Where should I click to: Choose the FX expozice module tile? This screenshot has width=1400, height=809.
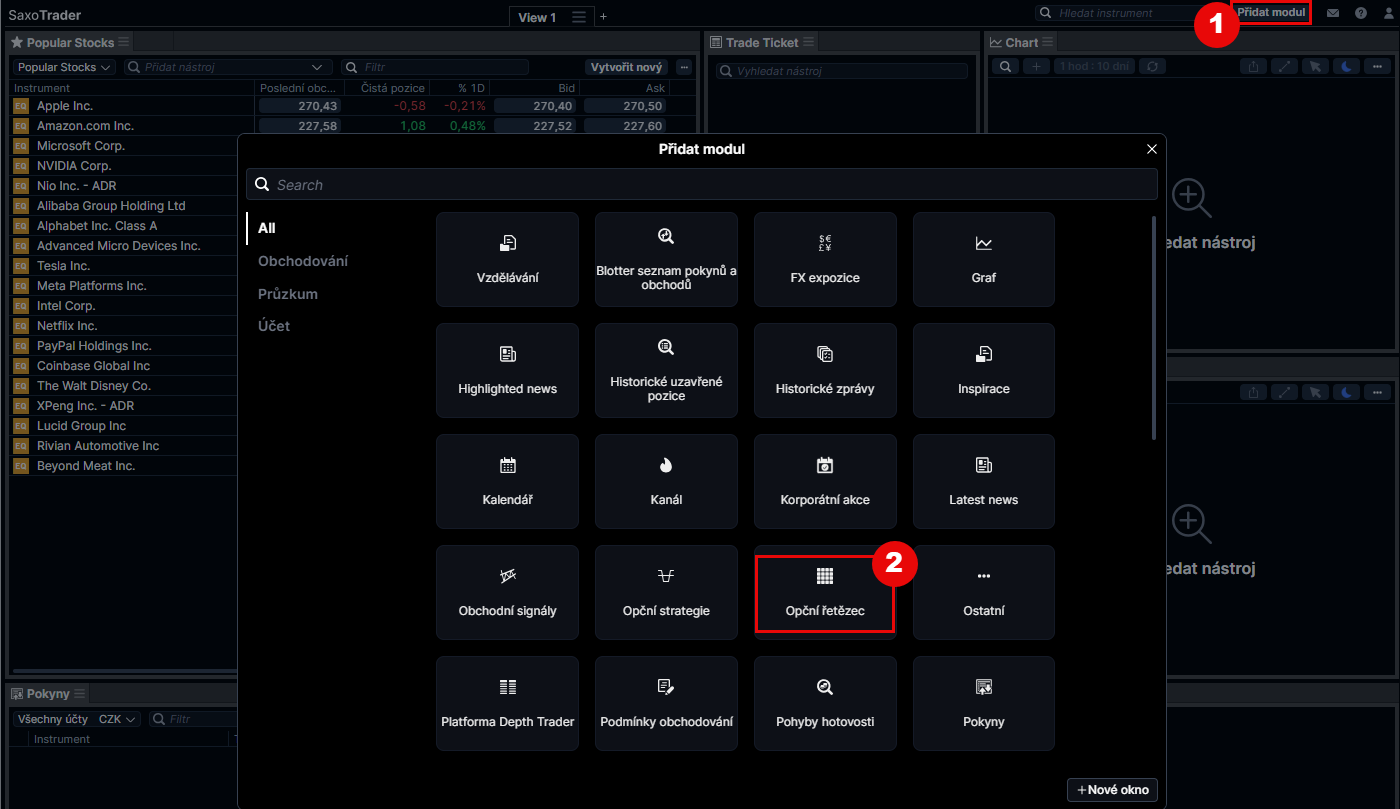pos(824,259)
